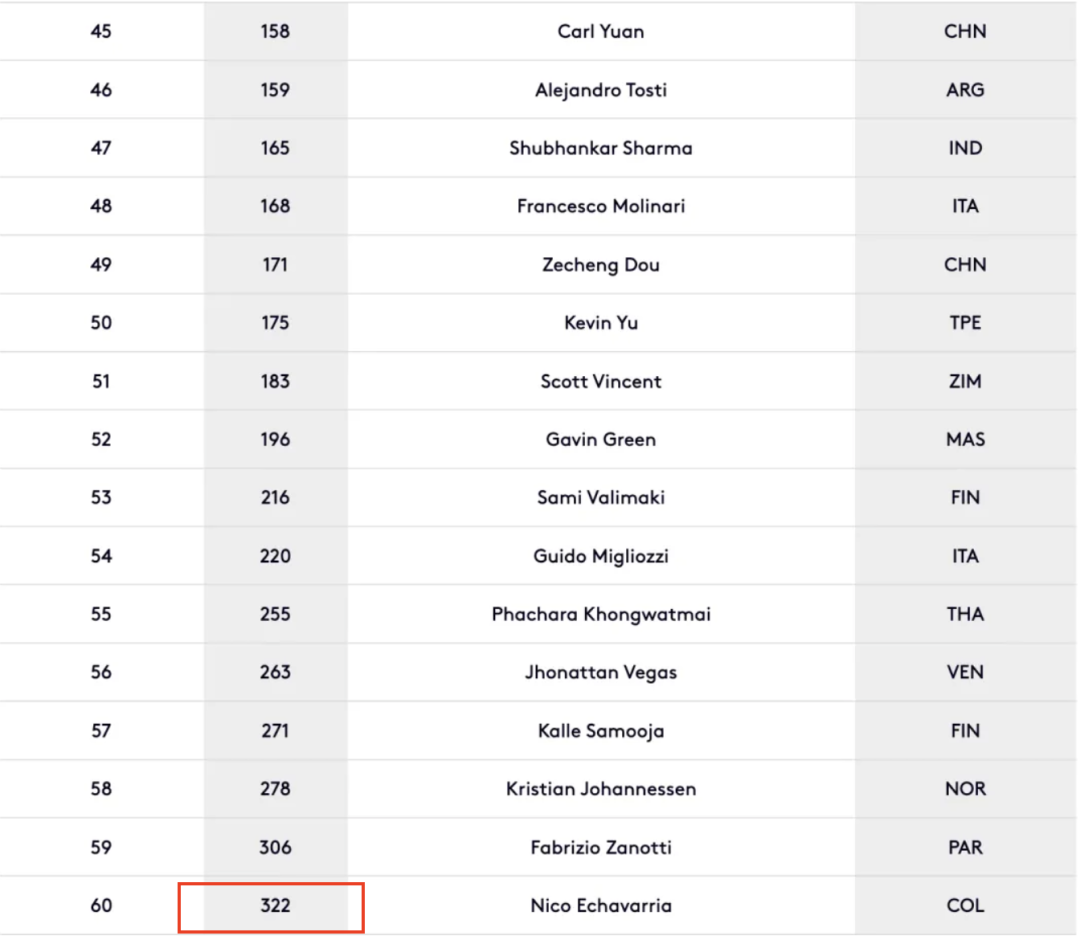This screenshot has height=940, width=1080.
Task: Click the highlighted 322 ranking cell
Action: (x=275, y=906)
